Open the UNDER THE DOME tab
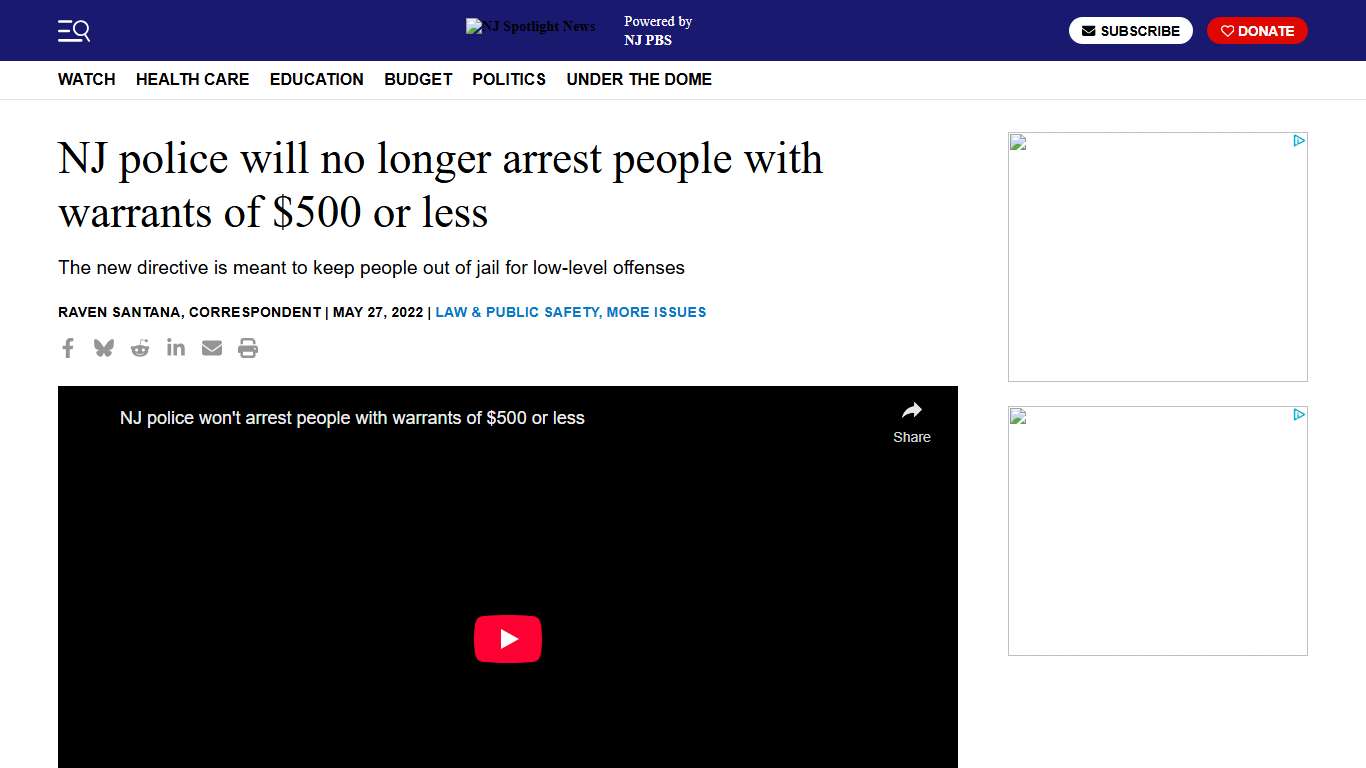The height and width of the screenshot is (768, 1366). 639,79
